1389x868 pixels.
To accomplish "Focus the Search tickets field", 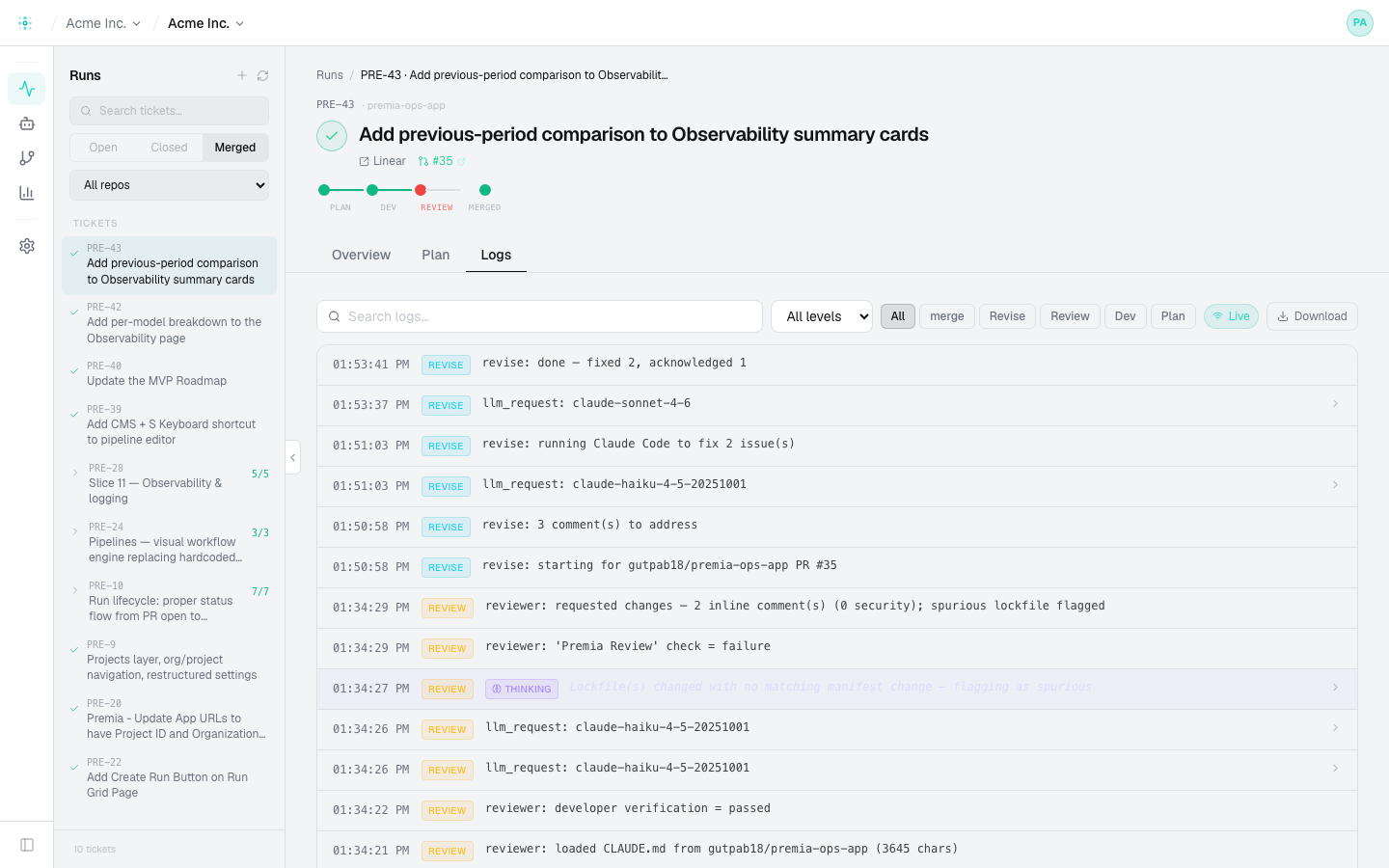I will tap(169, 111).
